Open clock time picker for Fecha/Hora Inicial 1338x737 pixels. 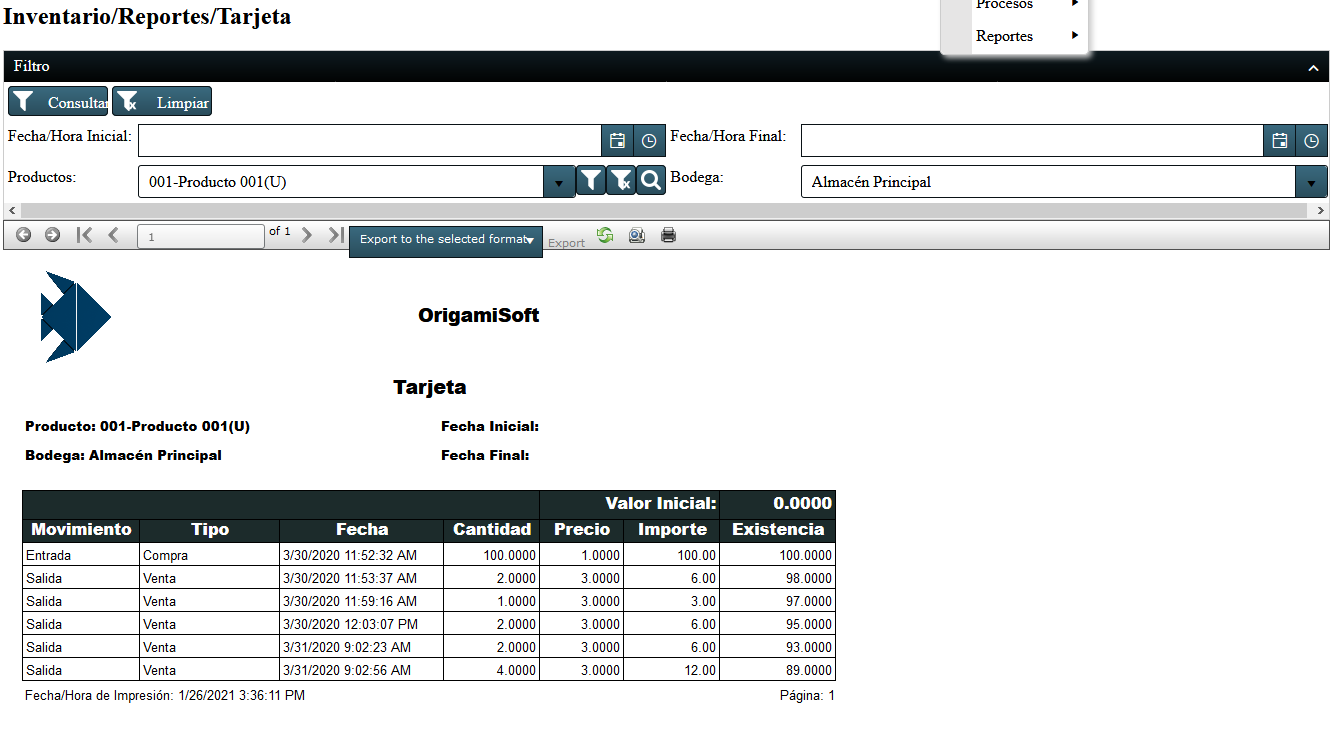[649, 141]
